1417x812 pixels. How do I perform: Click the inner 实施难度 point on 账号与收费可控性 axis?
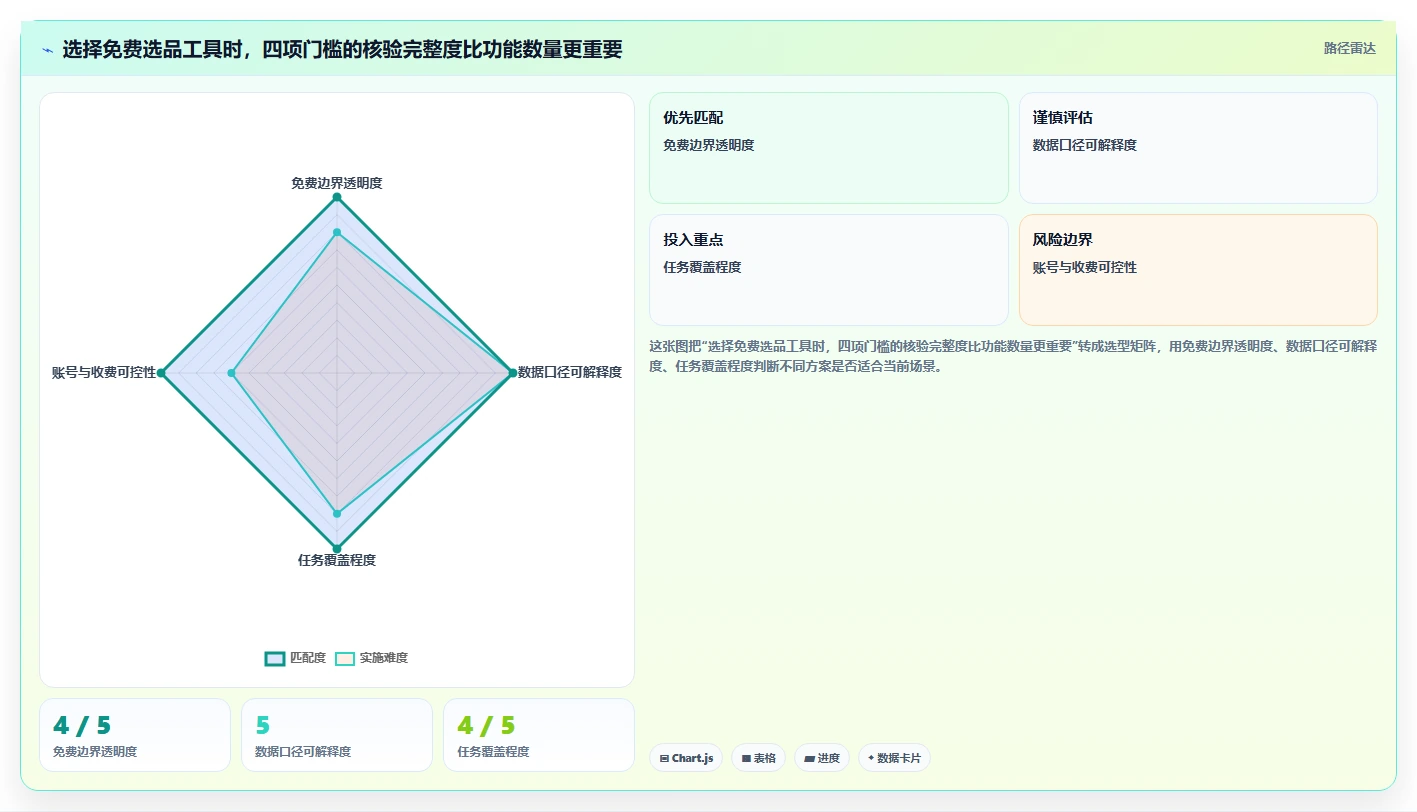coord(231,373)
